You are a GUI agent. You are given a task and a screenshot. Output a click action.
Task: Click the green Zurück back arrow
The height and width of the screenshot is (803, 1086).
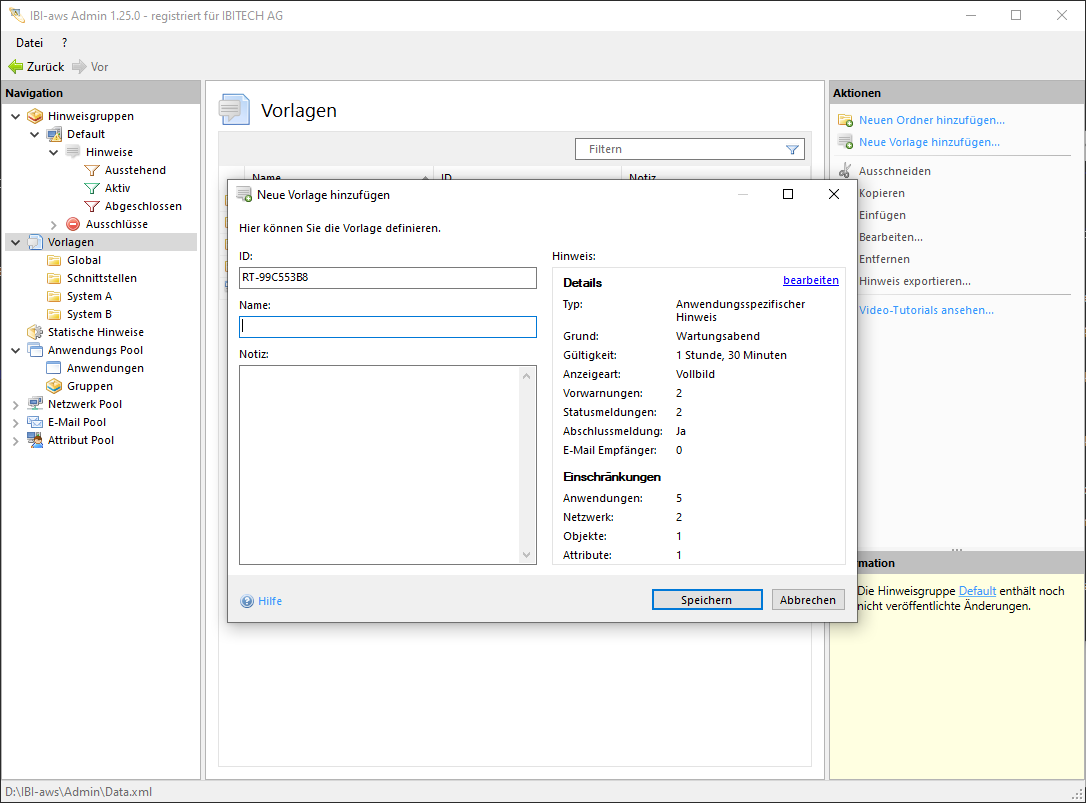pos(15,67)
